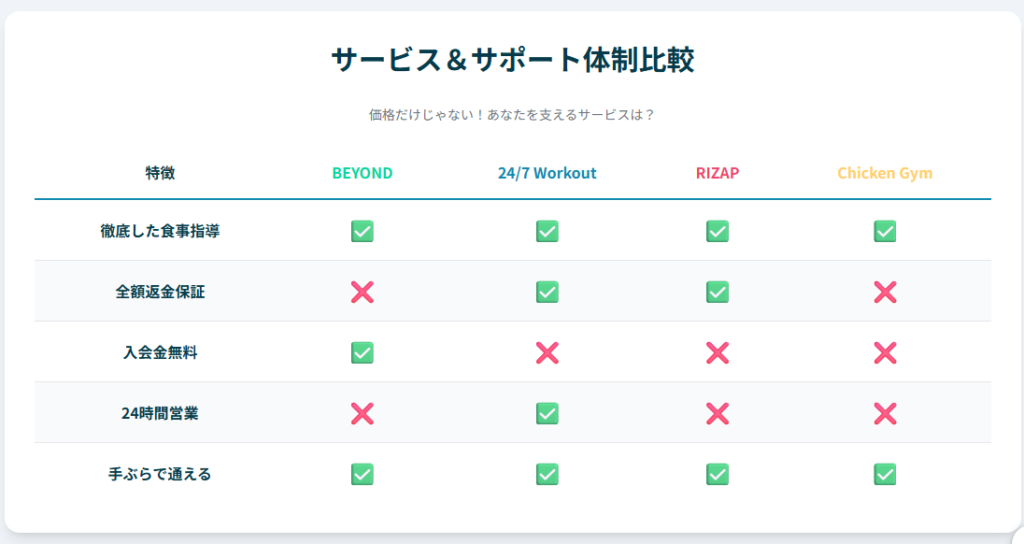Screen dimensions: 1024x544
Task: Click Chicken Gym check icon for 徹底した食事指導
Action: [x=885, y=231]
